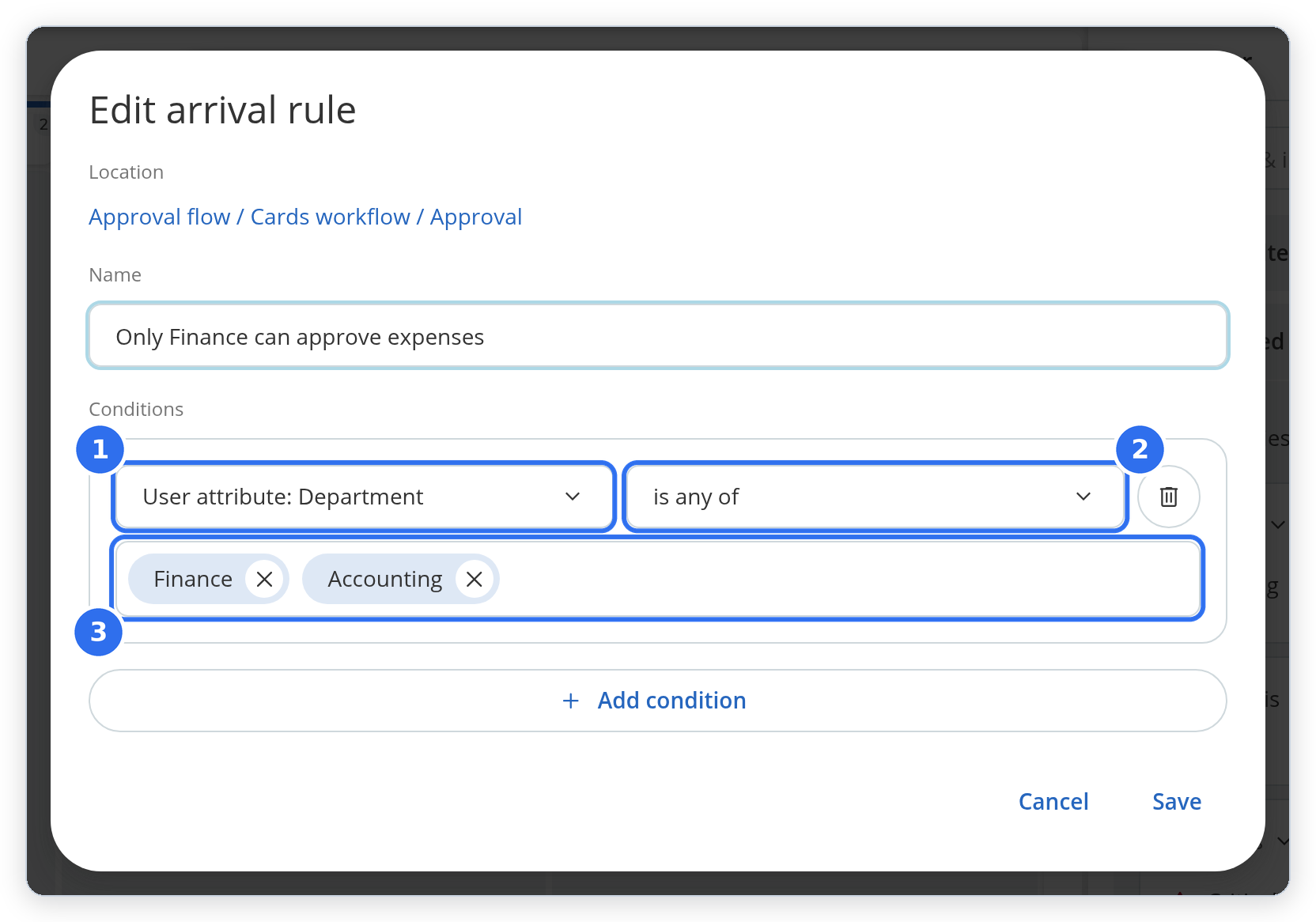Image resolution: width=1316 pixels, height=922 pixels.
Task: Open the User attribute: Department dropdown
Action: click(364, 497)
